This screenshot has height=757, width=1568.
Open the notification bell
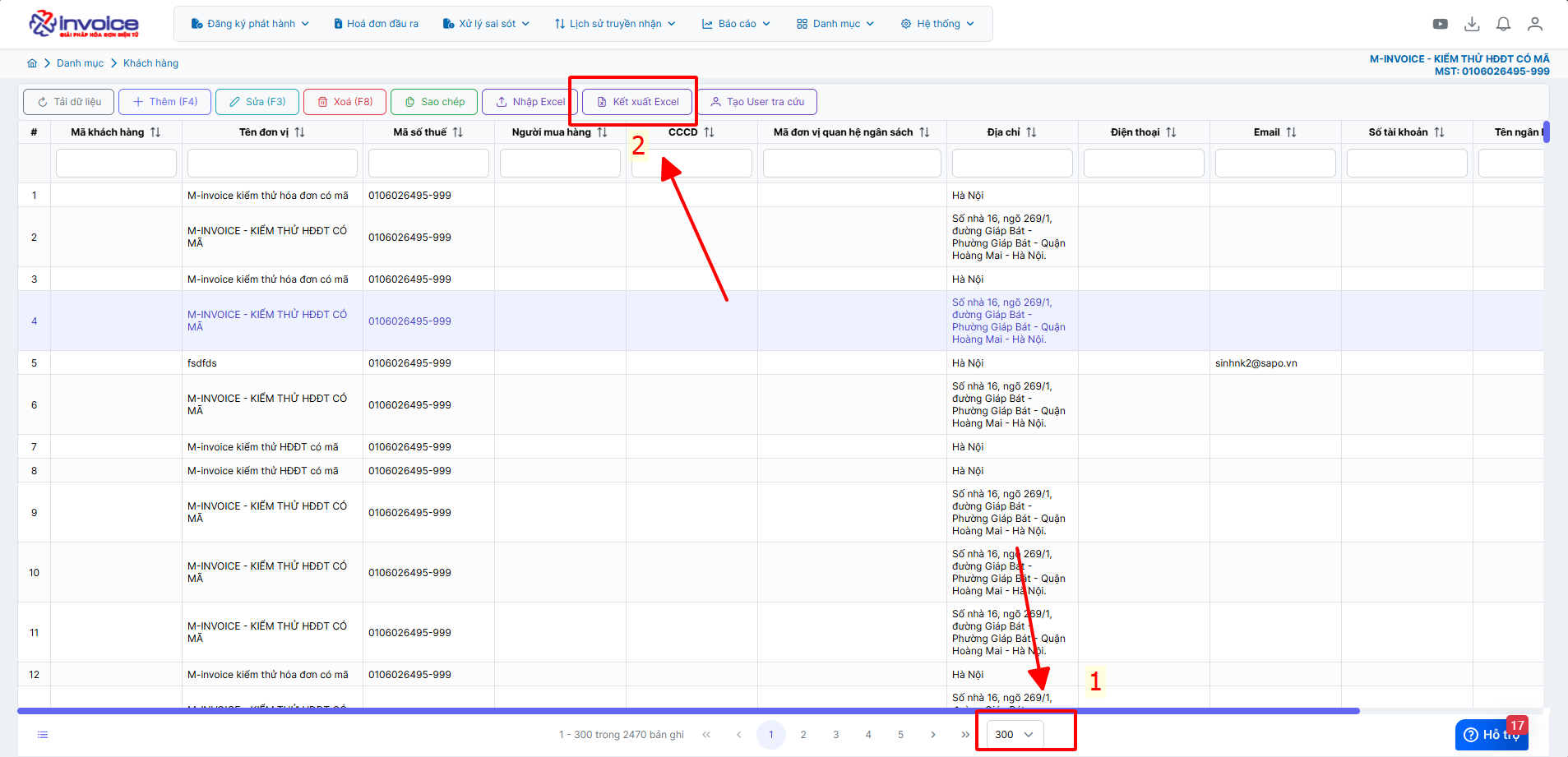point(1503,24)
